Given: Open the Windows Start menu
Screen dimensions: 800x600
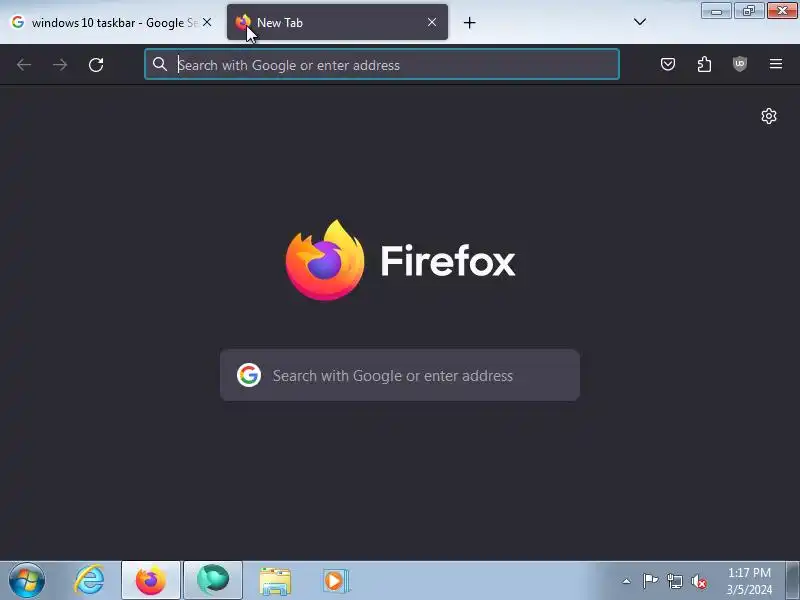Looking at the screenshot, I should pos(27,581).
